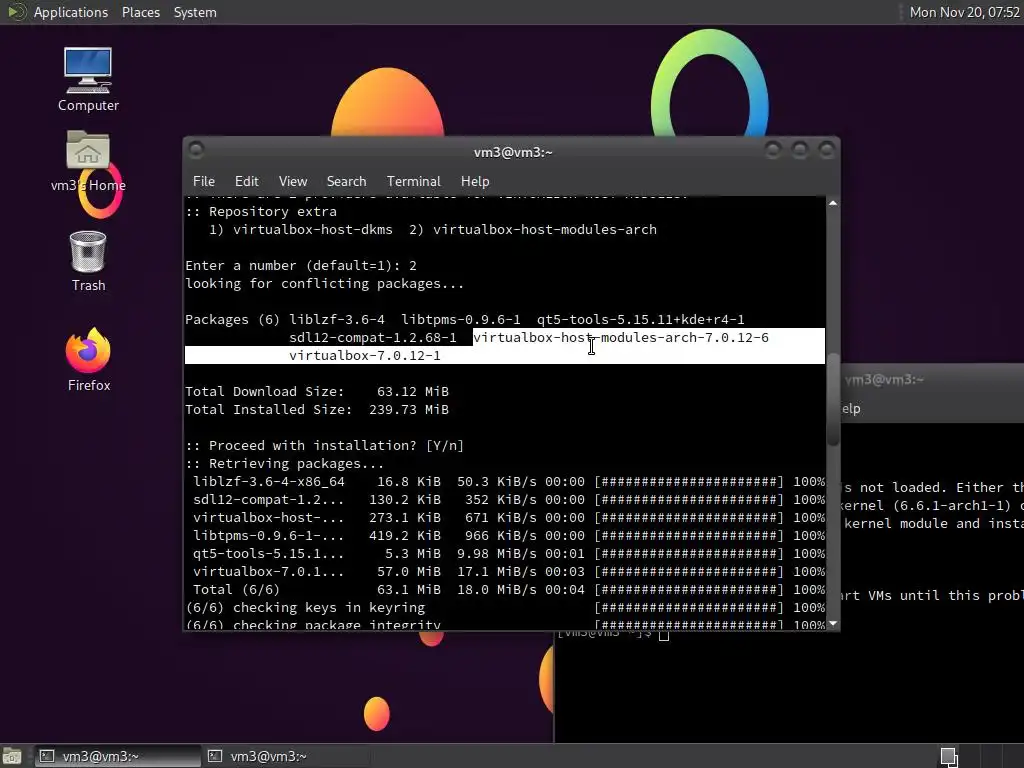This screenshot has width=1024, height=768.
Task: Click the terminal vertical scrollbar thumb
Action: click(833, 401)
